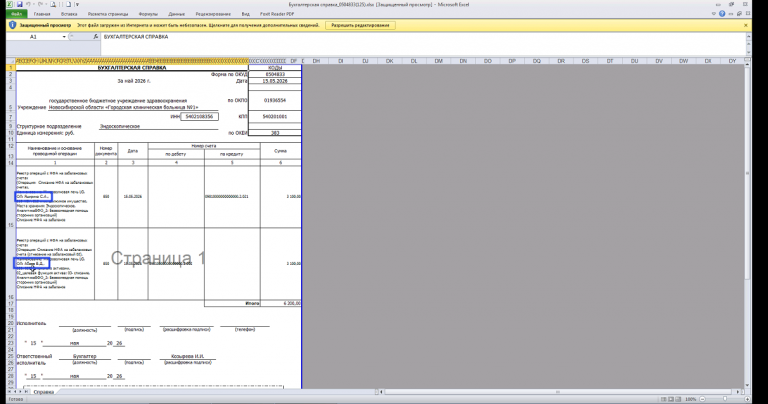Click the ИНН value 5402108356
The width and height of the screenshot is (768, 404).
[199, 117]
